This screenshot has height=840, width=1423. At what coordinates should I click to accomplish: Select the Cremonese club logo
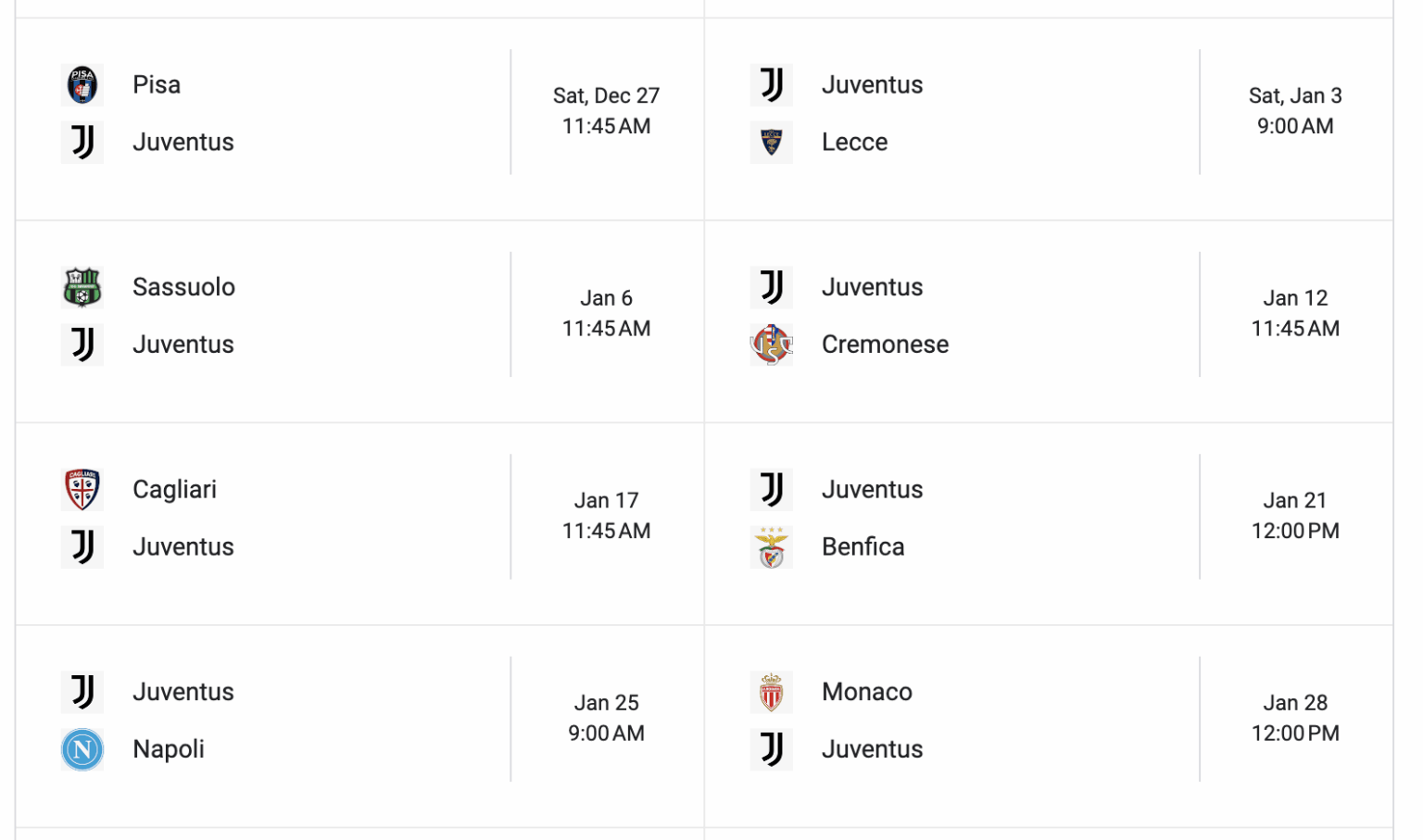[x=772, y=344]
